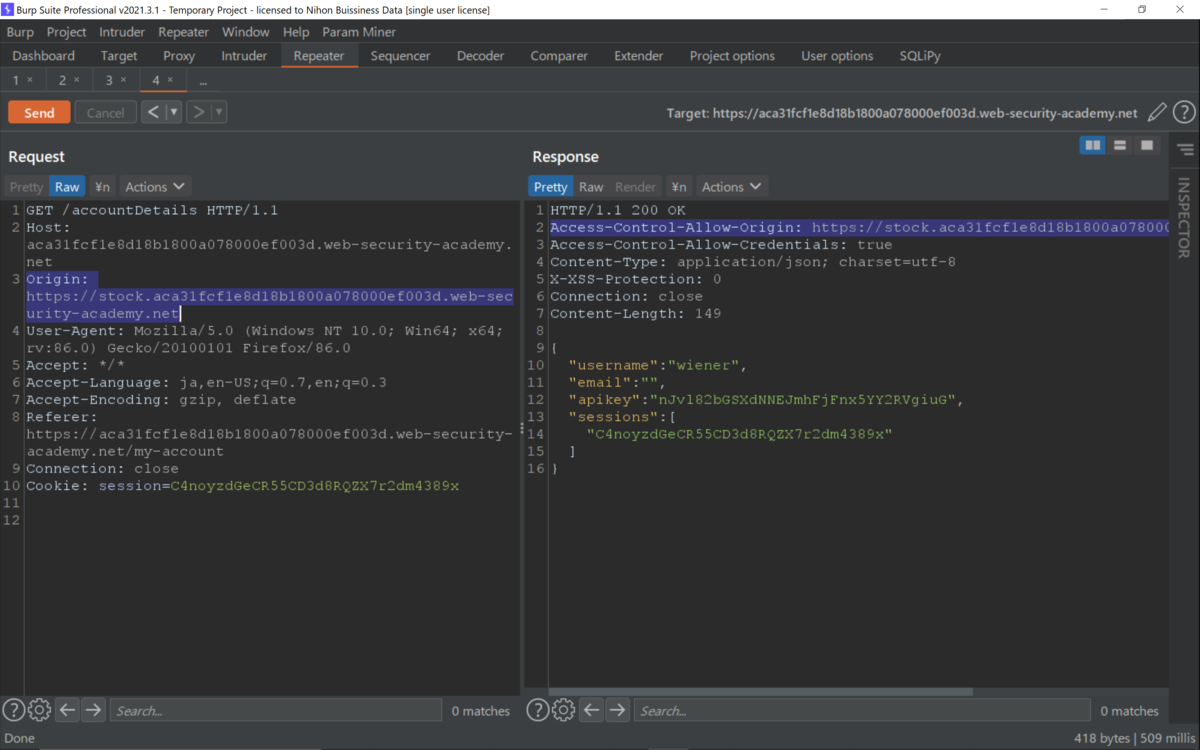
Task: Open request search settings gear
Action: 39,710
